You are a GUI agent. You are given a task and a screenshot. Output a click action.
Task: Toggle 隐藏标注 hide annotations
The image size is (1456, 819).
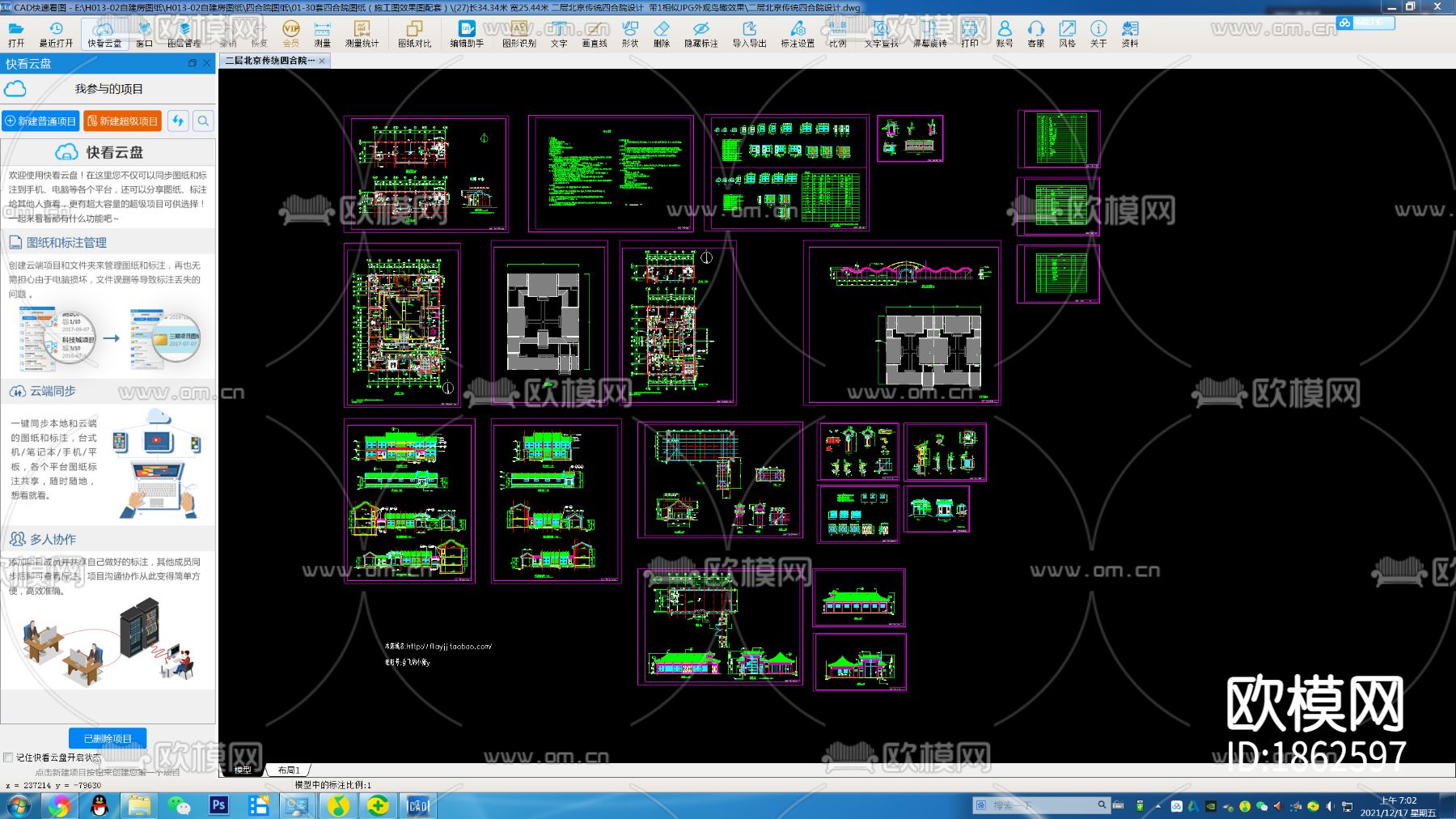pos(701,34)
